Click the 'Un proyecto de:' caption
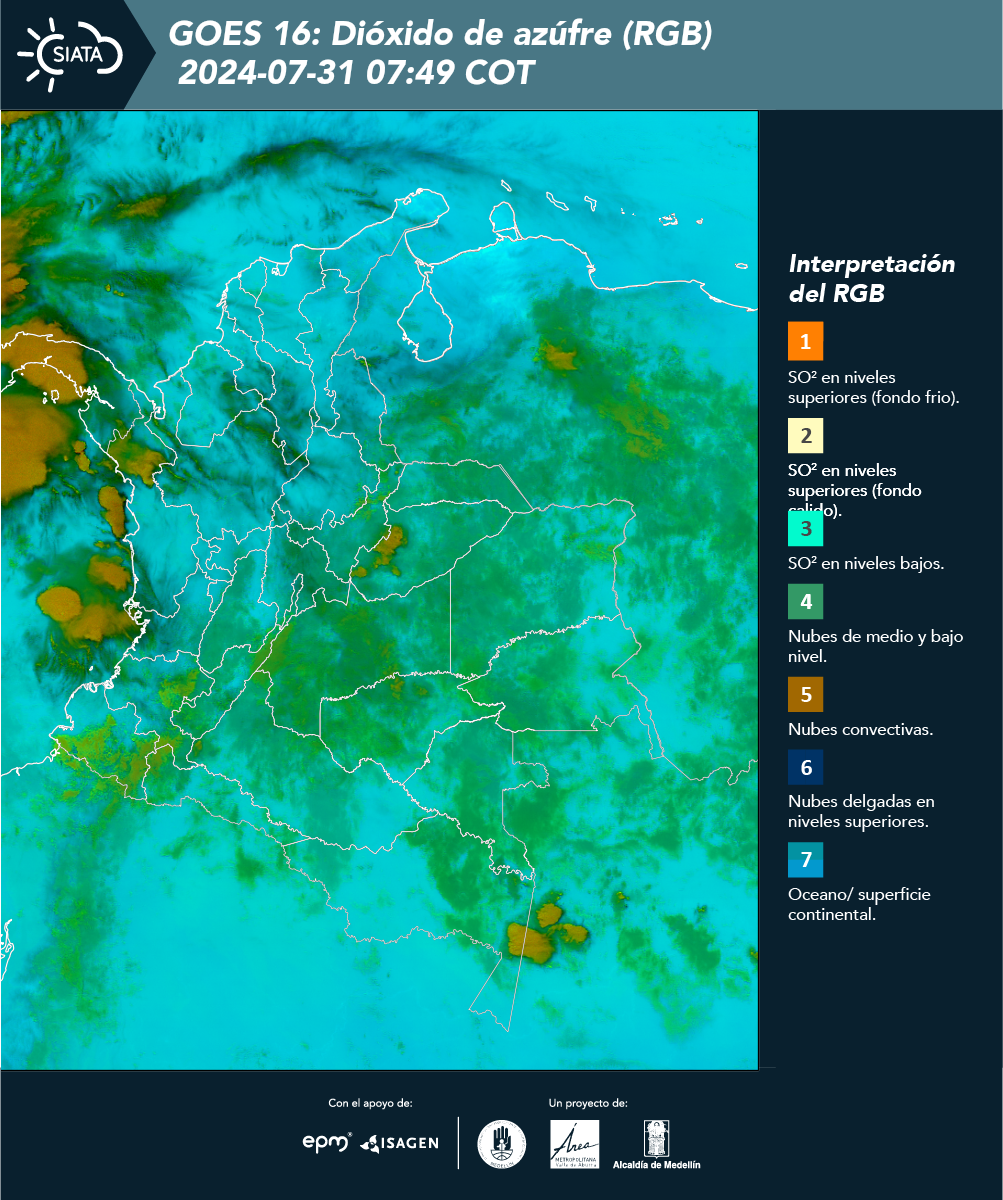The image size is (1003, 1200). (x=588, y=1103)
